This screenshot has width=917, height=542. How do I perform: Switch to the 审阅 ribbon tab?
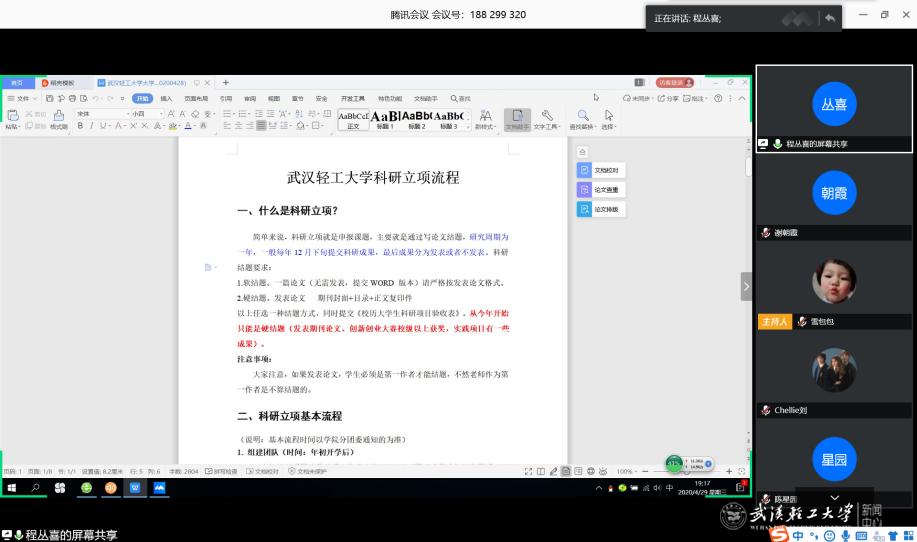(x=250, y=98)
